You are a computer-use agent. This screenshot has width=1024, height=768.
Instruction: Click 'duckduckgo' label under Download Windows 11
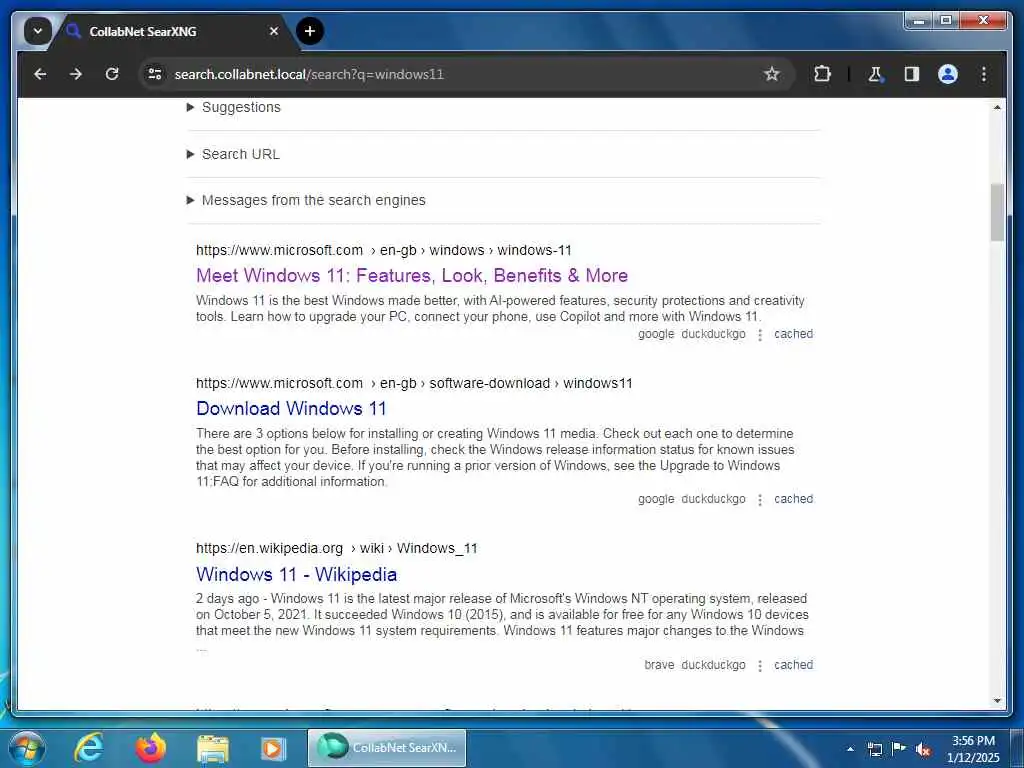(x=713, y=499)
